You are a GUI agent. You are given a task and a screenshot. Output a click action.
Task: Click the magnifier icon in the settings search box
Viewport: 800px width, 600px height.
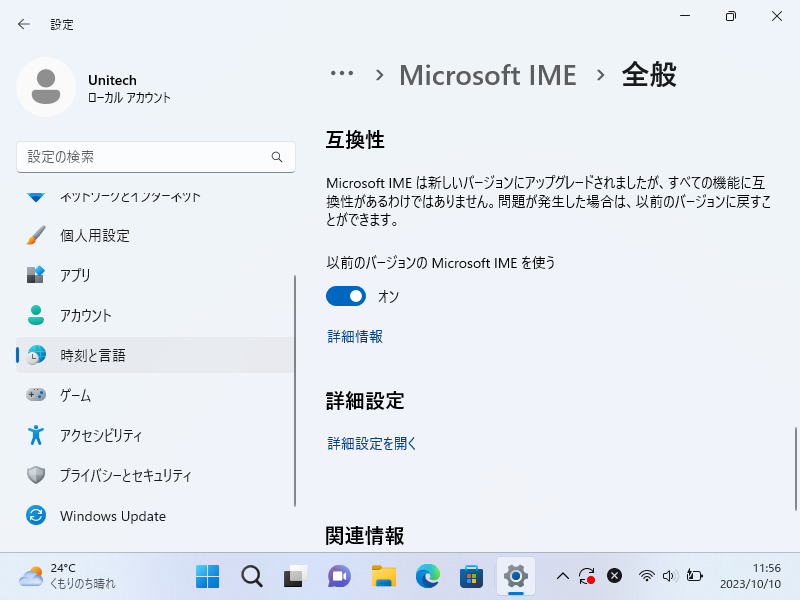coord(277,157)
